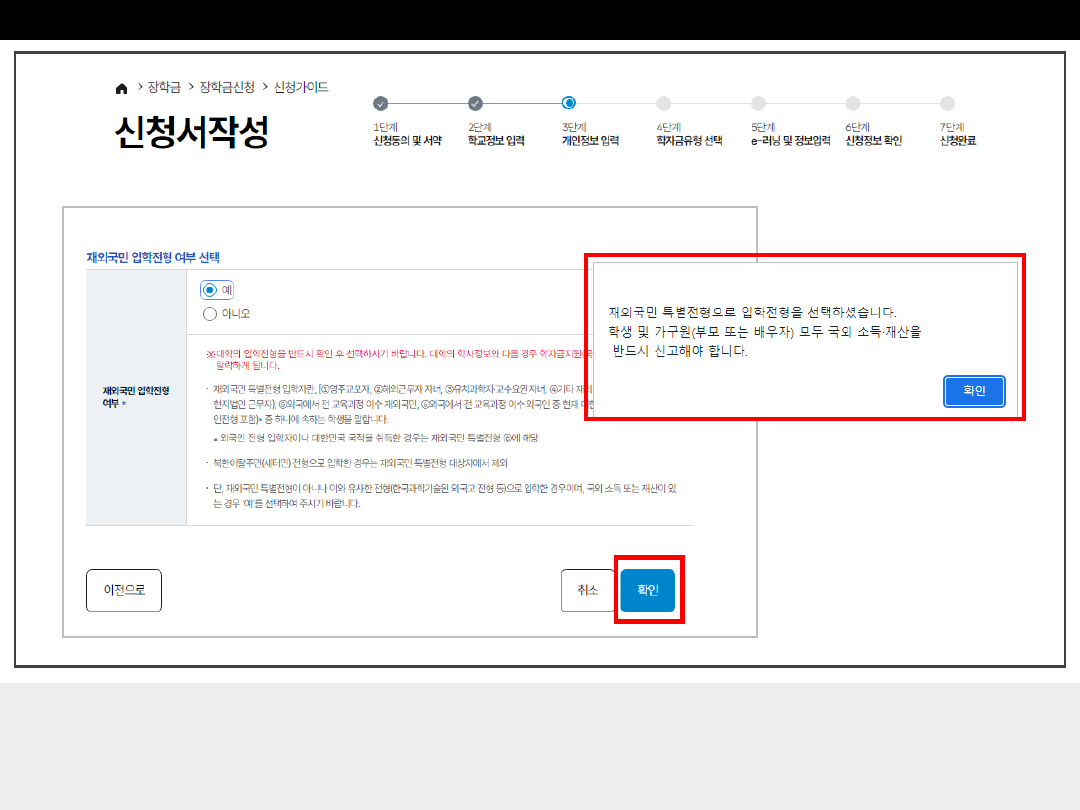This screenshot has height=810, width=1080.
Task: Confirm the popup message with its 확인 button
Action: [x=973, y=391]
